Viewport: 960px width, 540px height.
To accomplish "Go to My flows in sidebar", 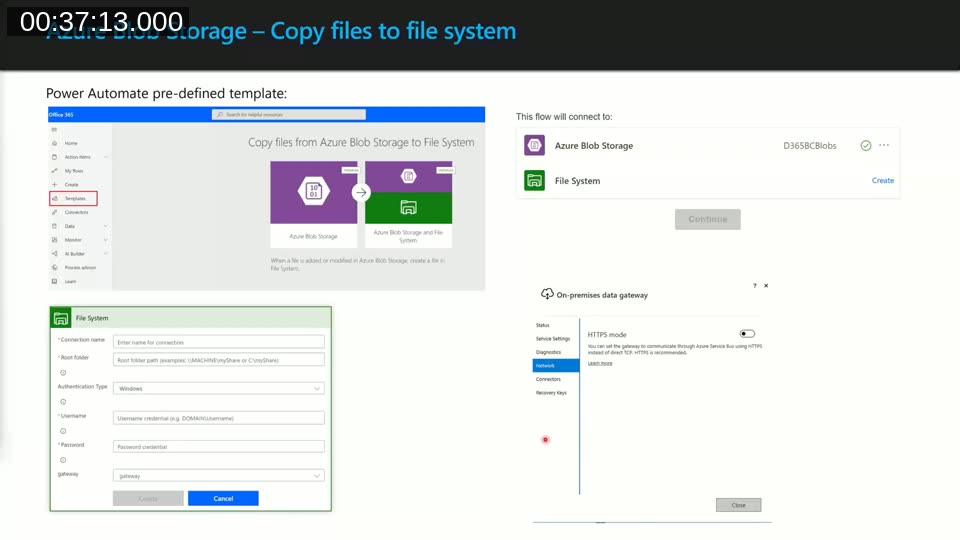I will [x=74, y=171].
